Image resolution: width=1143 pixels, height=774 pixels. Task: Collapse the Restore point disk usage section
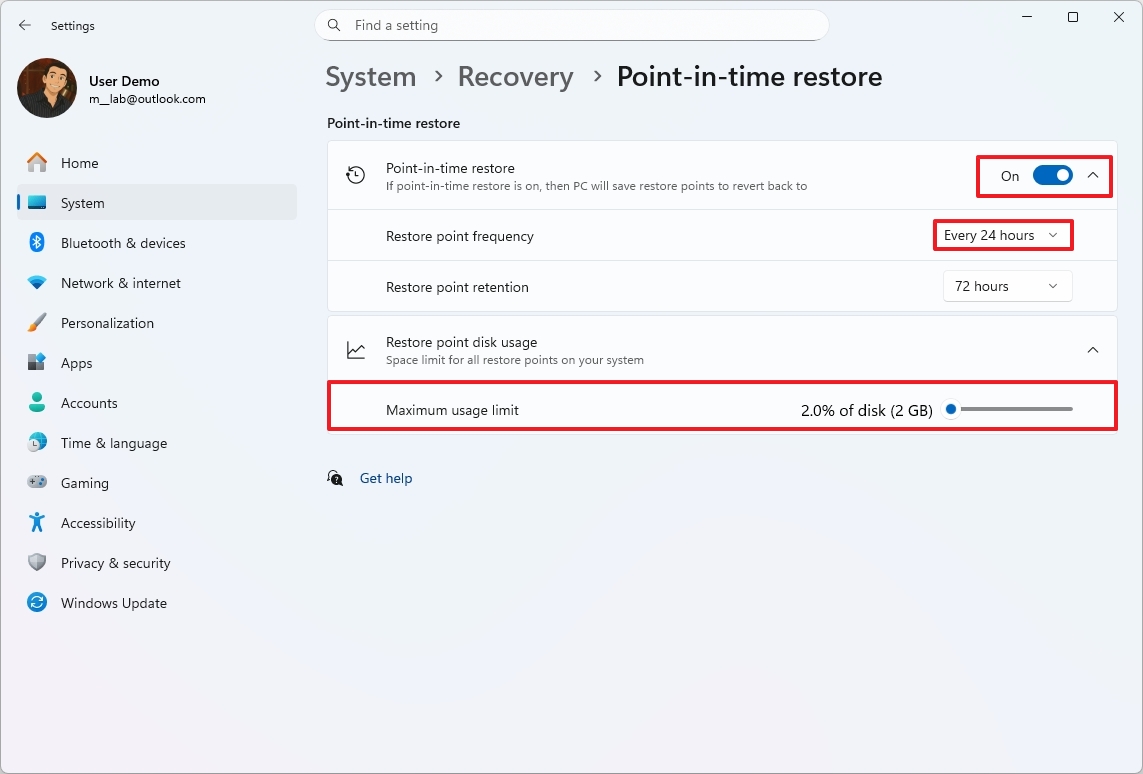[1092, 350]
